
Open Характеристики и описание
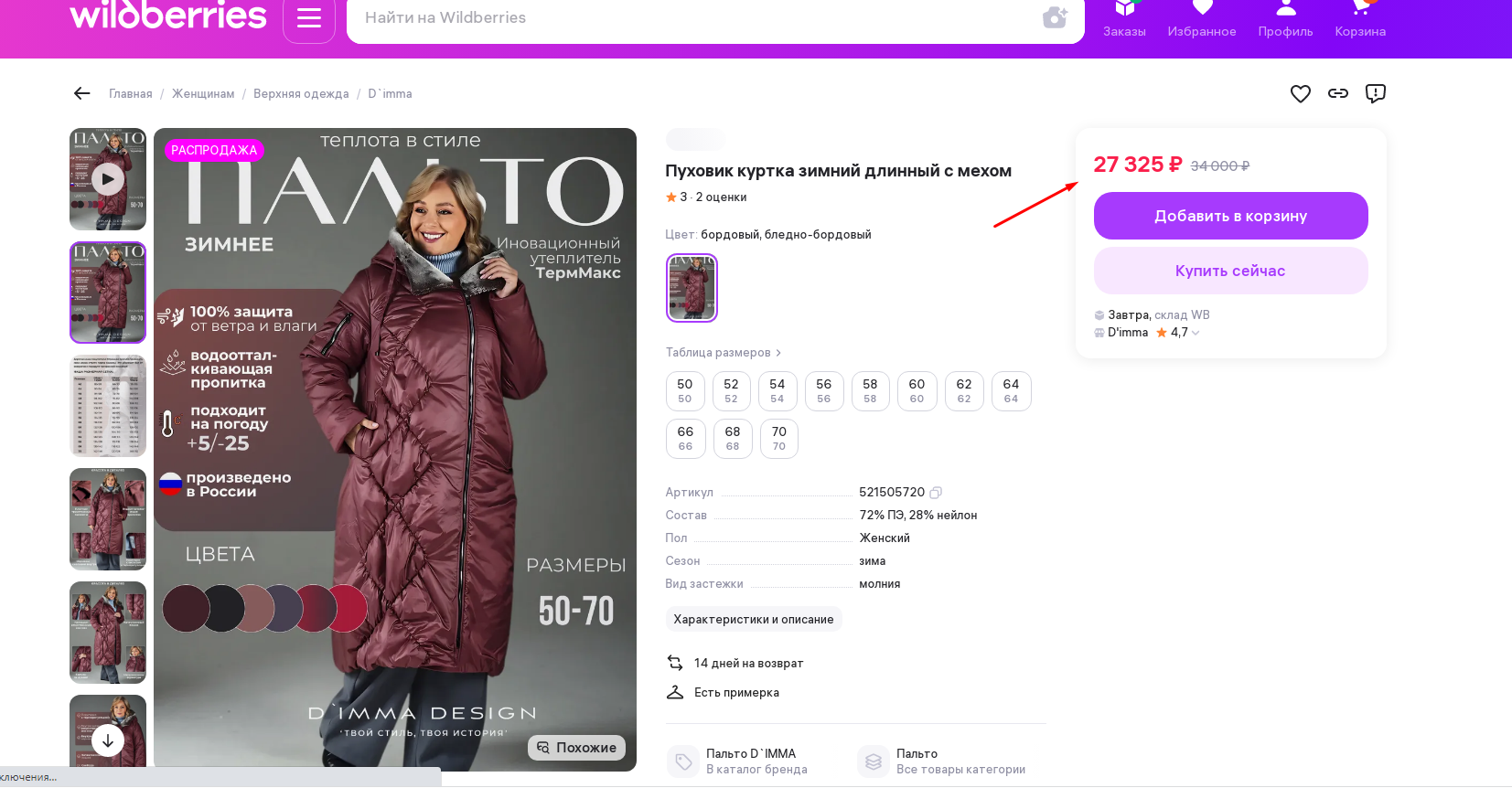(x=754, y=619)
